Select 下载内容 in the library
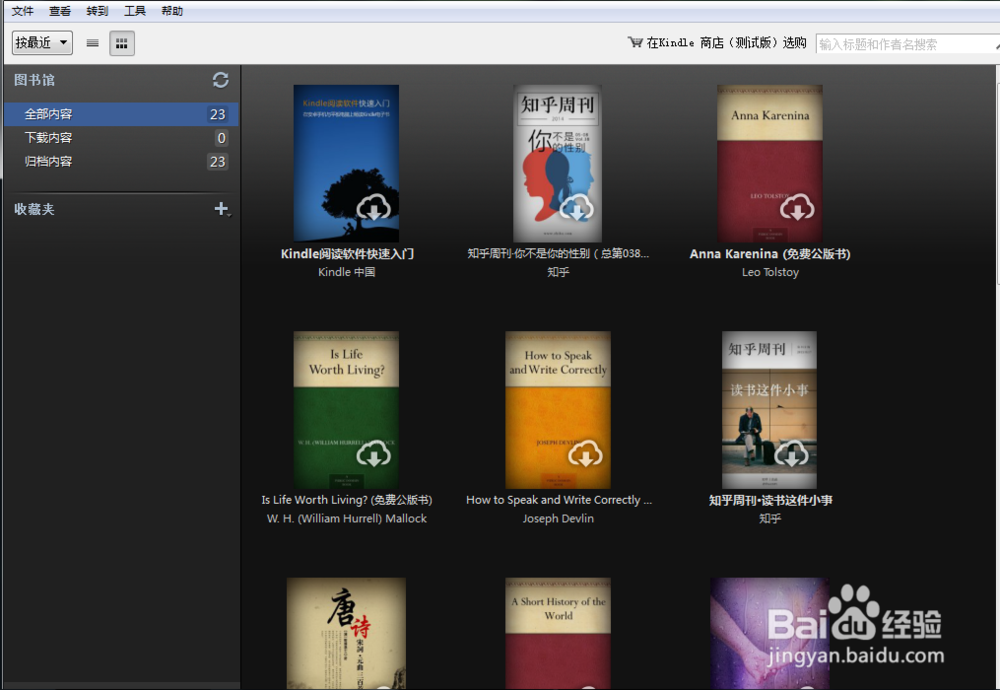 121,138
